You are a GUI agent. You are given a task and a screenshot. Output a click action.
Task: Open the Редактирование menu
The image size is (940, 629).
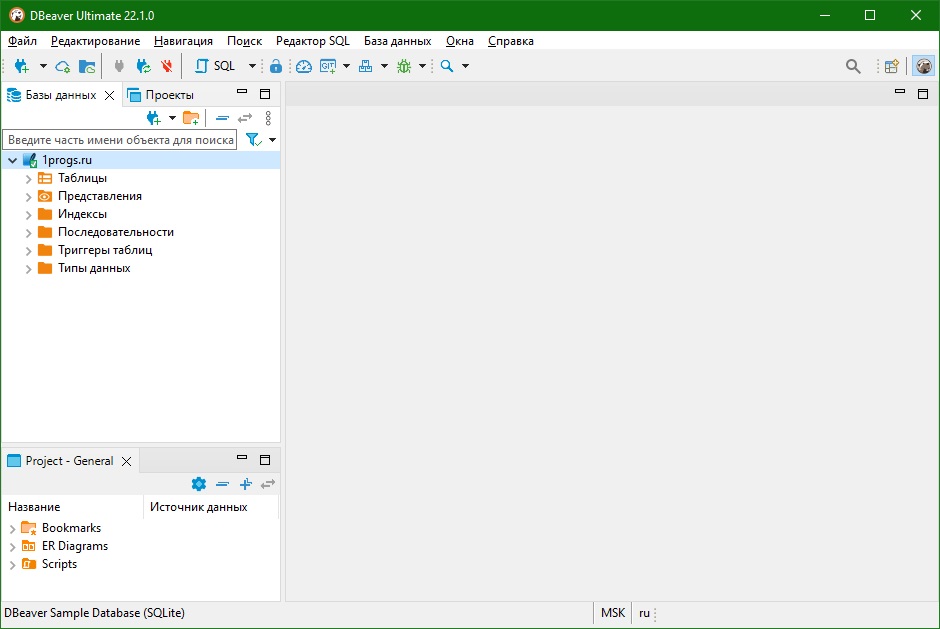[x=95, y=41]
